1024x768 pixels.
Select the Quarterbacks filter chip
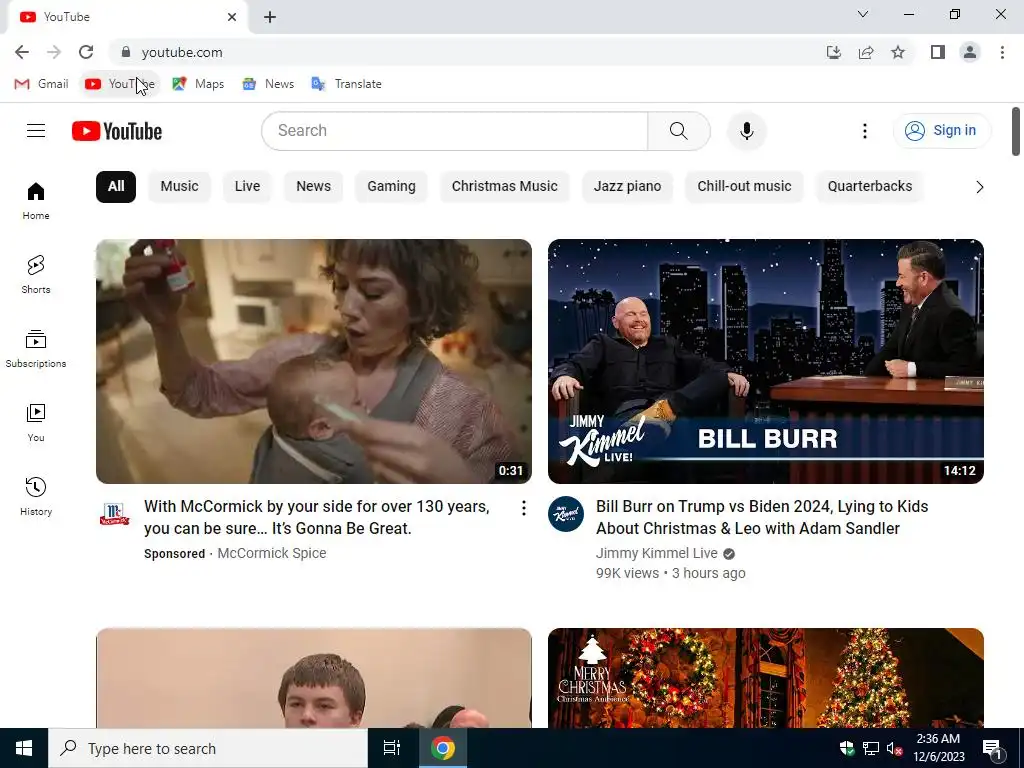click(870, 187)
